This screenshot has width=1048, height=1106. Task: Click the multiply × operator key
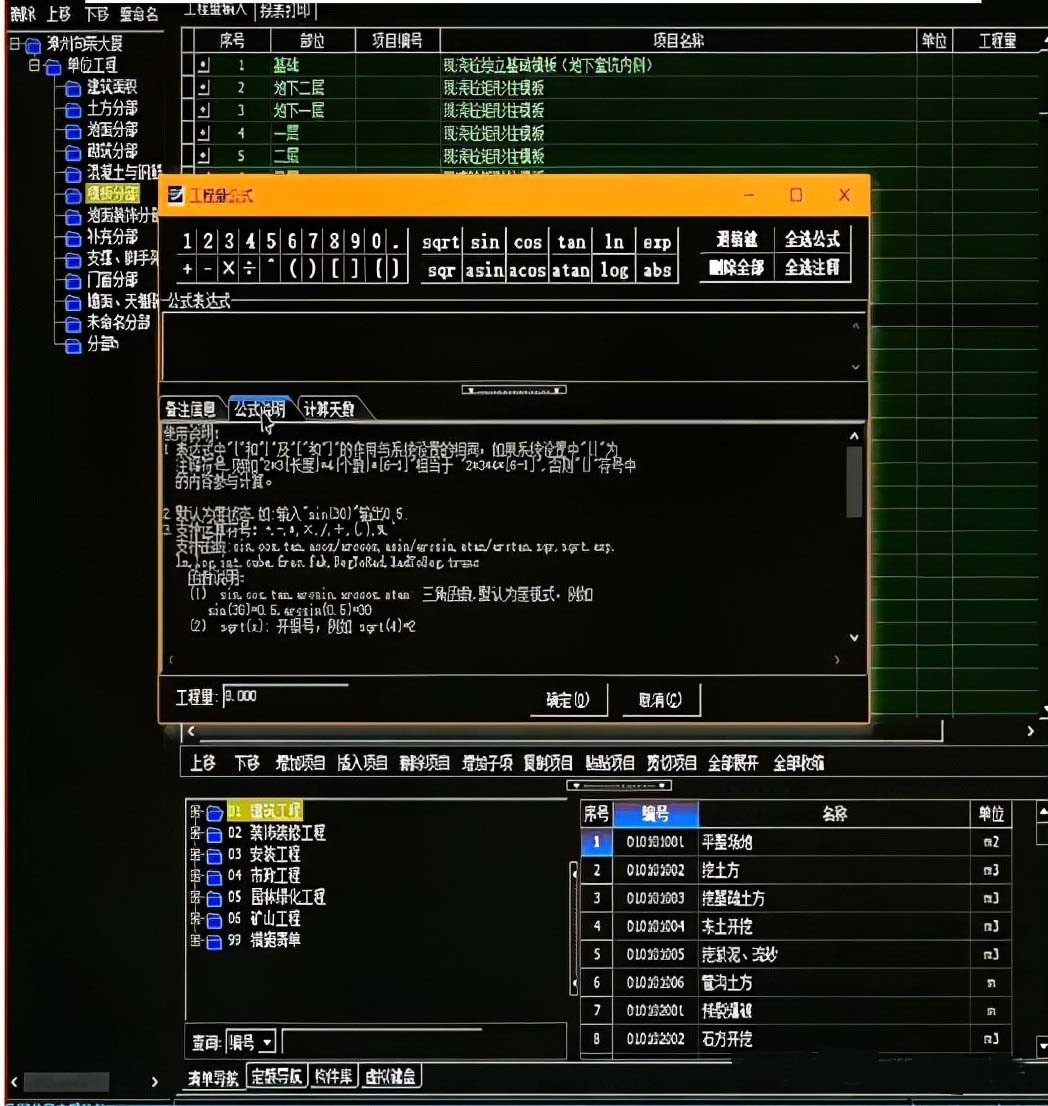coord(229,269)
